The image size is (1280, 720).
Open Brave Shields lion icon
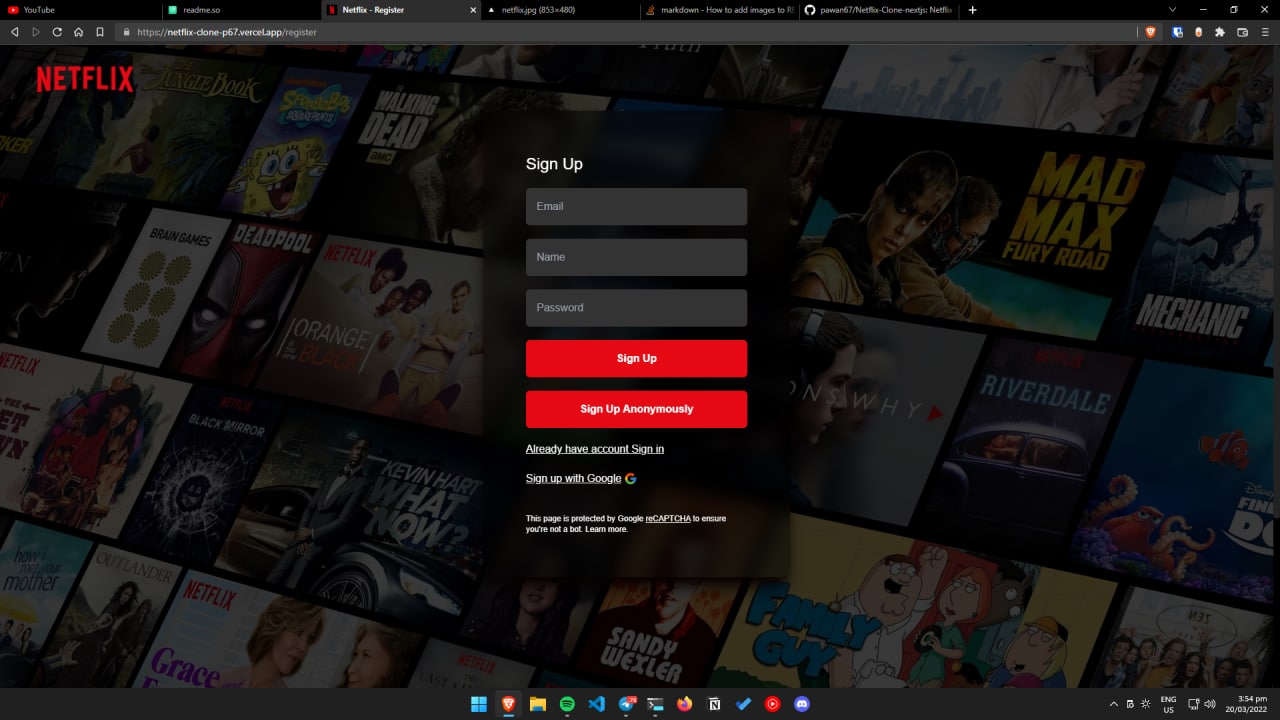tap(1151, 32)
